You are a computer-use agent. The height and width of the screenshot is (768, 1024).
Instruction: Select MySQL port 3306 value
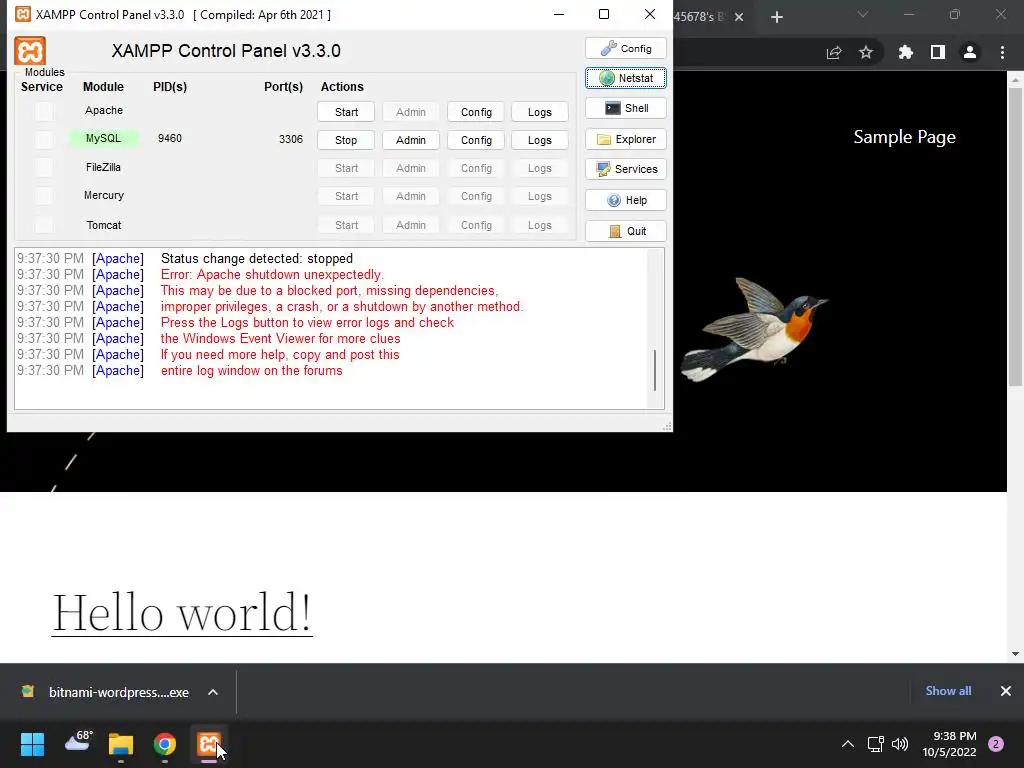pyautogui.click(x=291, y=139)
